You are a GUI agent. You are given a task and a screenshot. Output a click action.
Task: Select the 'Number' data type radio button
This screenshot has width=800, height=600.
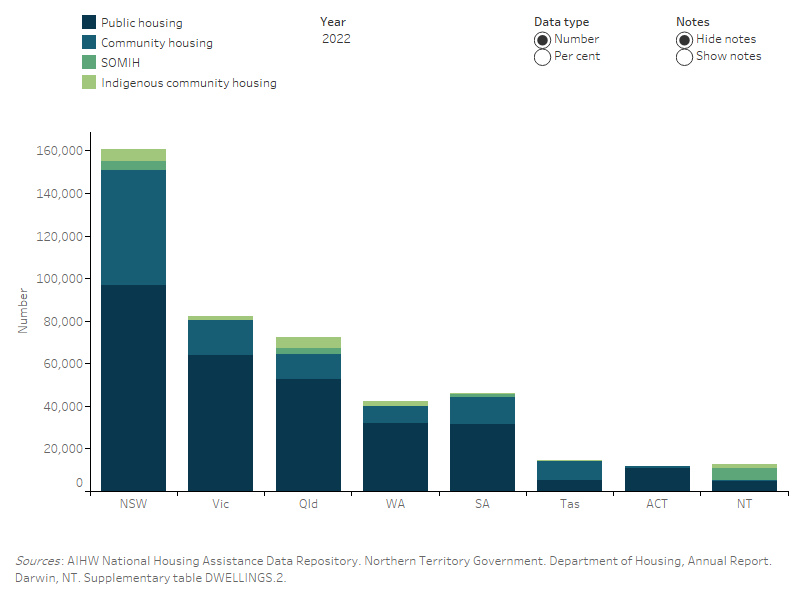[x=543, y=38]
